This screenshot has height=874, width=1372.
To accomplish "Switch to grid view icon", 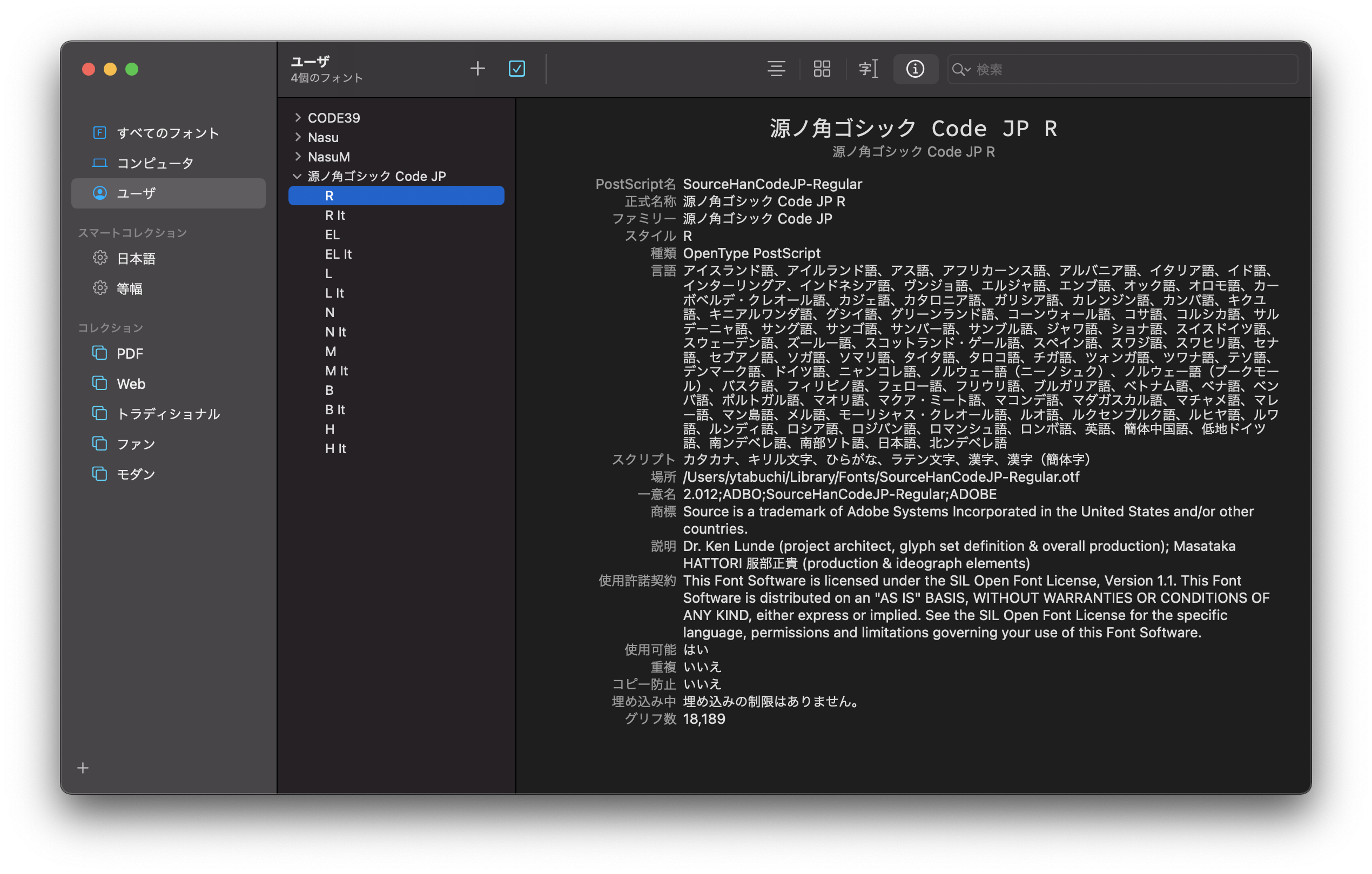I will coord(822,69).
